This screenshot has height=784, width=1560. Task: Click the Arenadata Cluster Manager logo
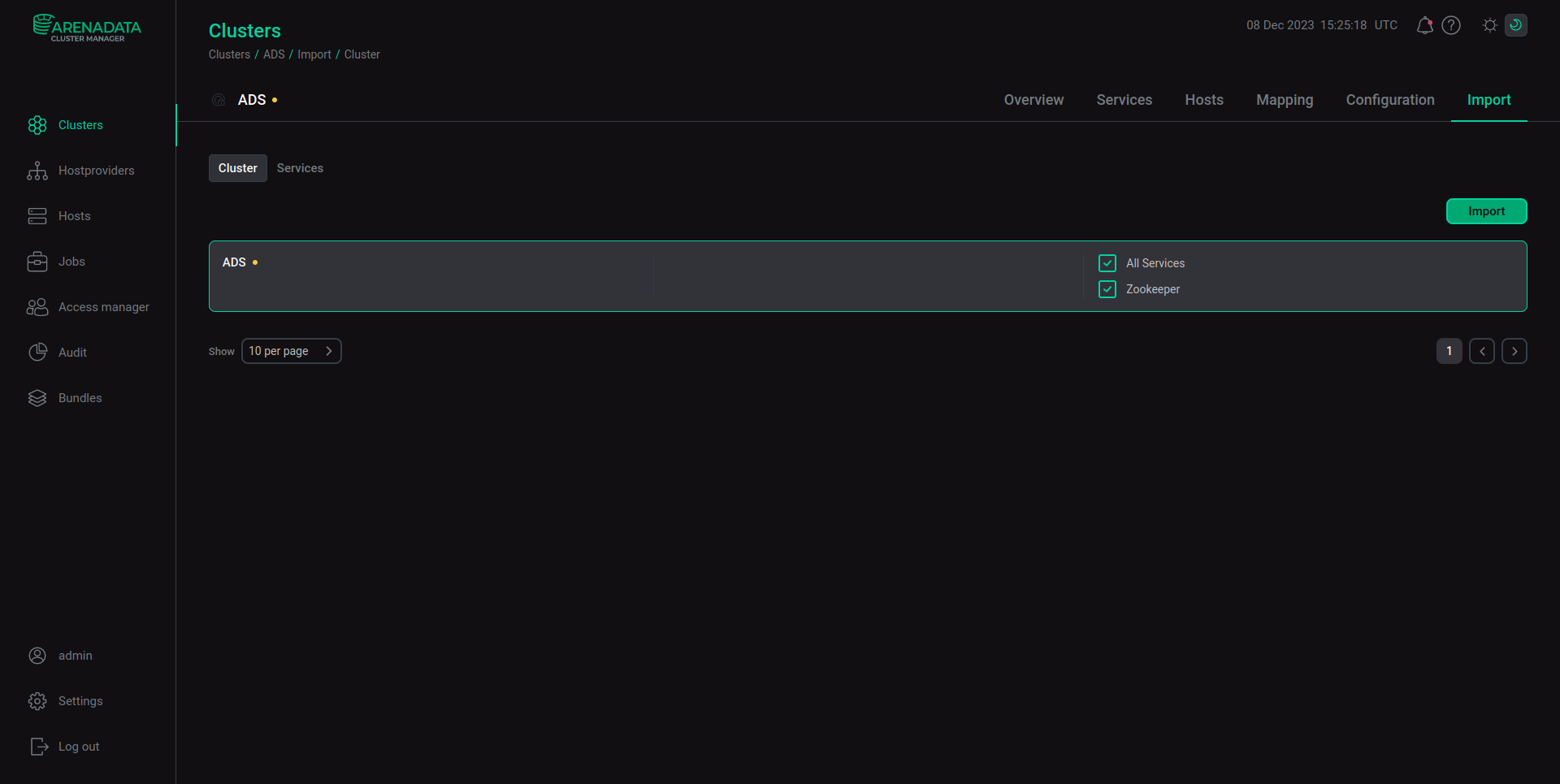point(87,28)
